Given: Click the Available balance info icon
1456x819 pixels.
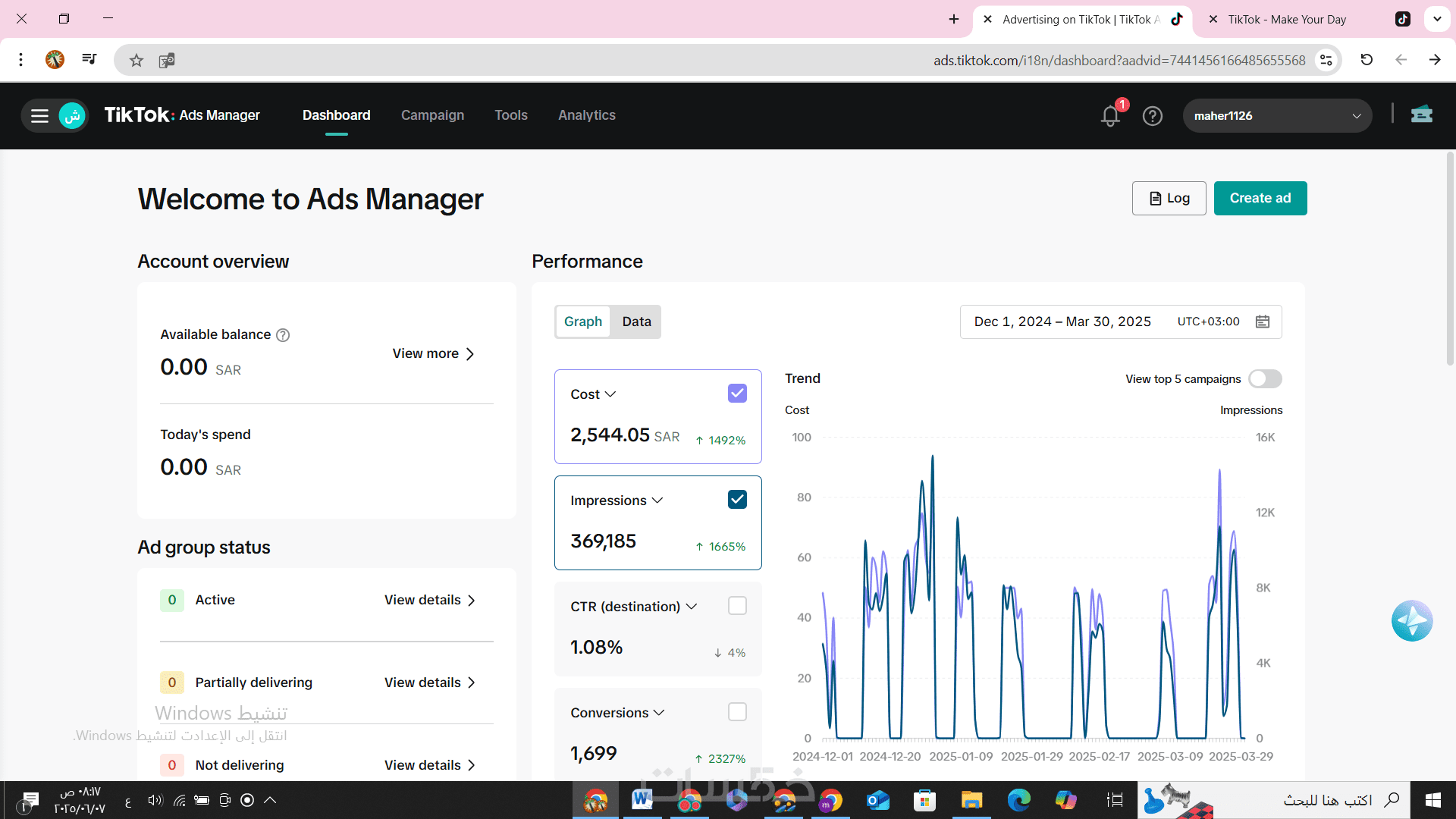Looking at the screenshot, I should pyautogui.click(x=283, y=335).
